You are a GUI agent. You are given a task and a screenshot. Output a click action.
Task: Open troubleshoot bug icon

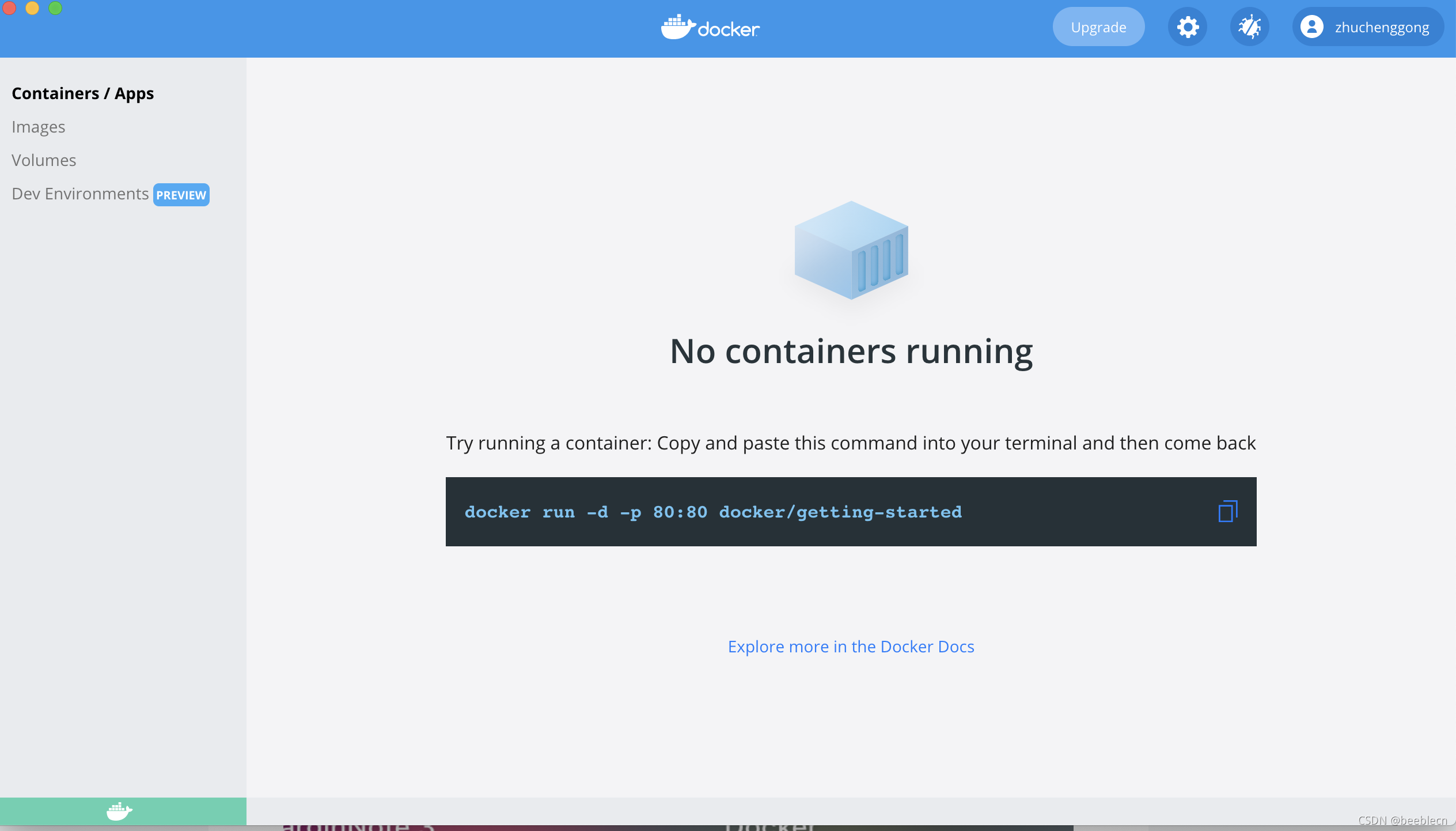[1249, 27]
